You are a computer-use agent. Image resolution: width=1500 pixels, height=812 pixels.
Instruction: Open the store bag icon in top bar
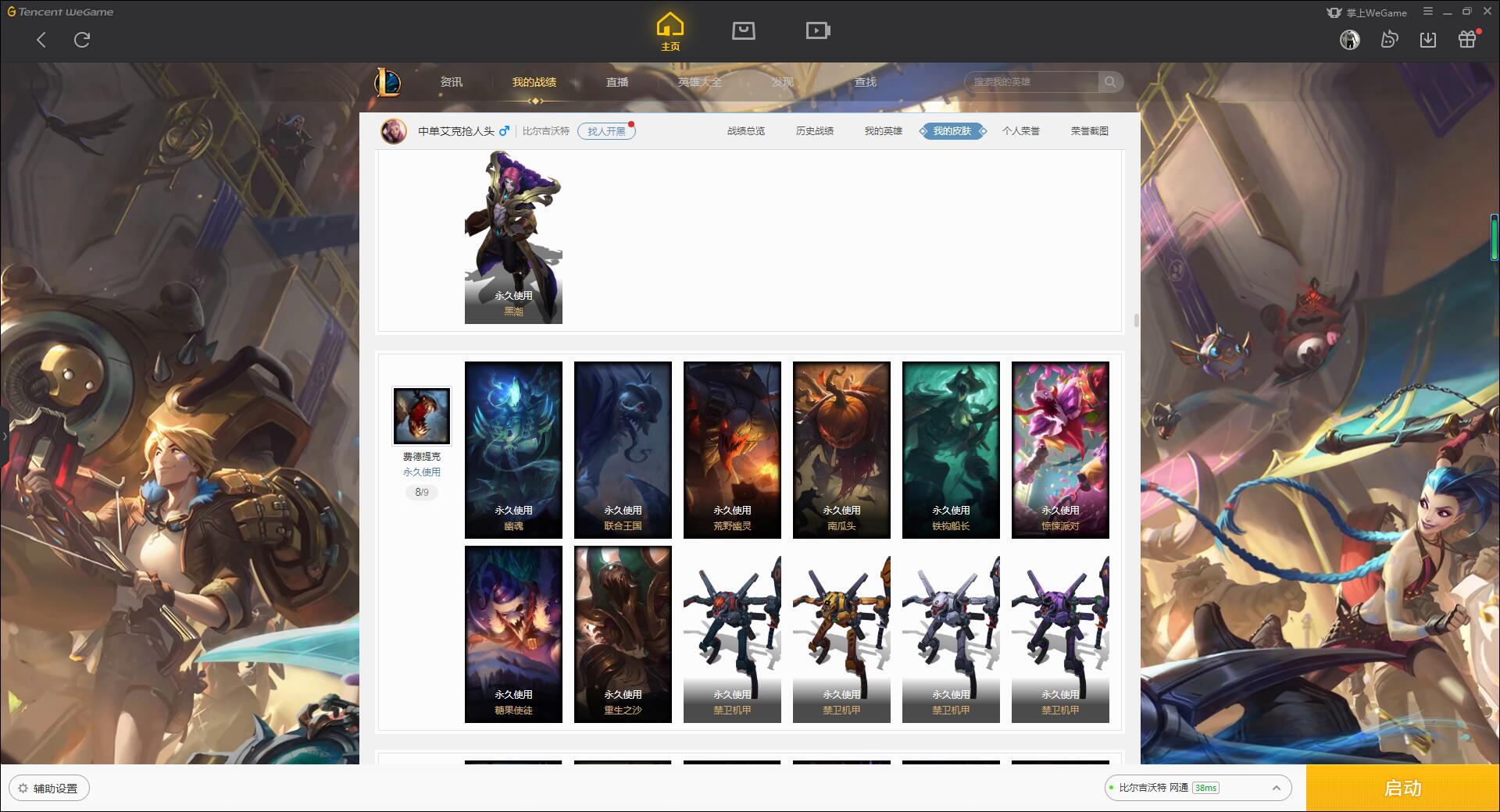(743, 30)
